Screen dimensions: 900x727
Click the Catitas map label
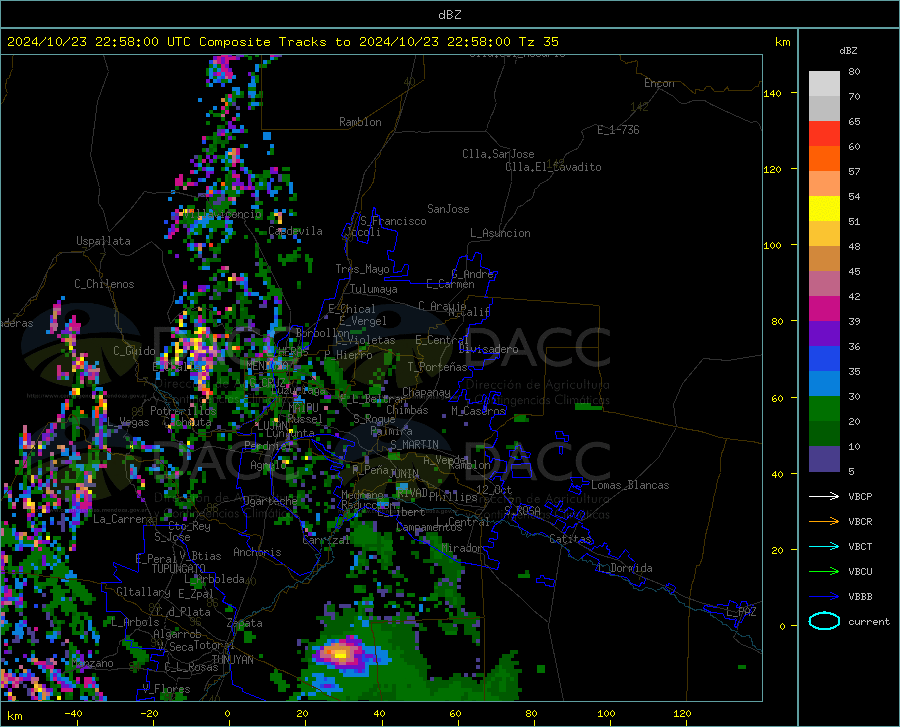click(571, 539)
